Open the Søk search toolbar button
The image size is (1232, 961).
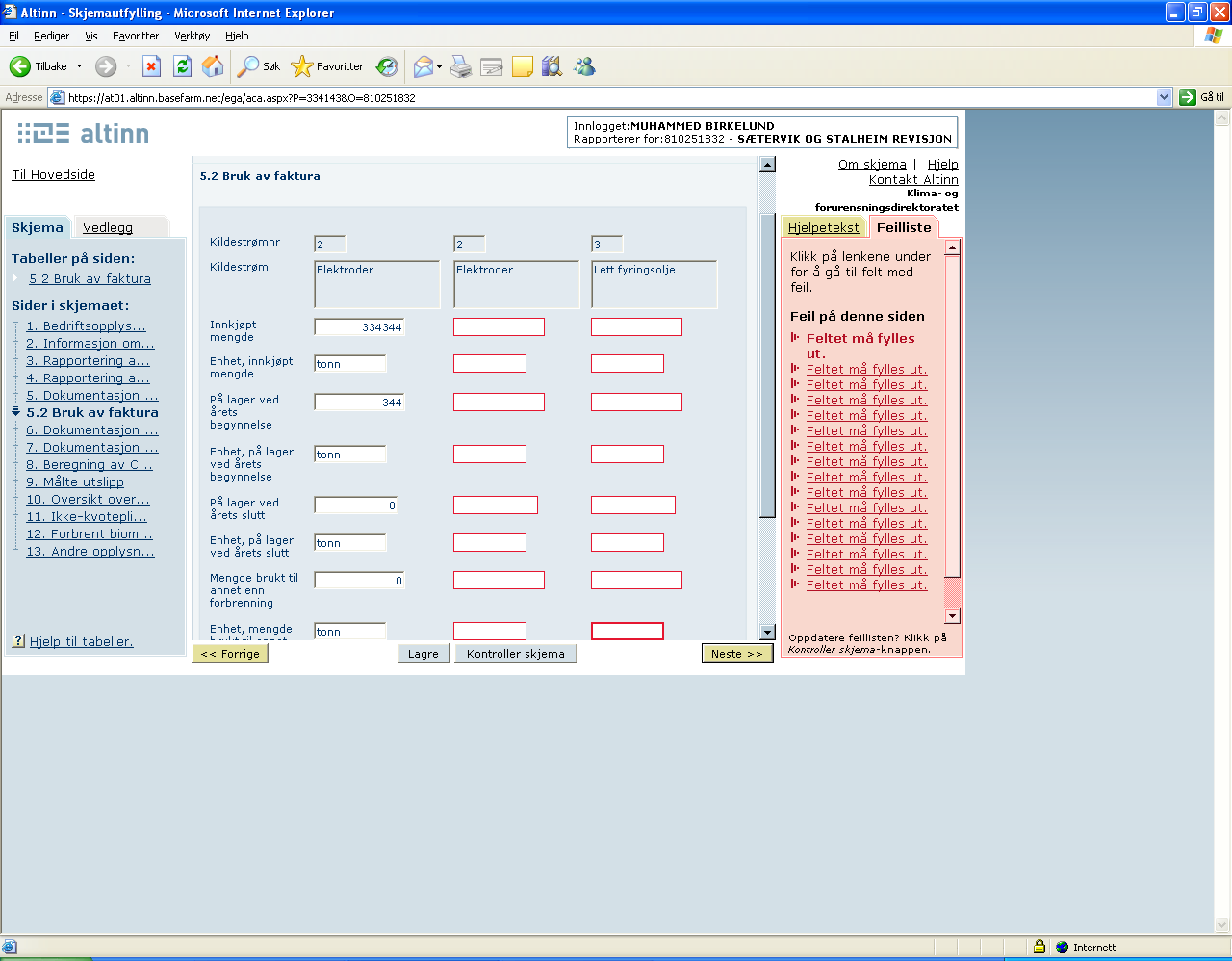[x=259, y=66]
